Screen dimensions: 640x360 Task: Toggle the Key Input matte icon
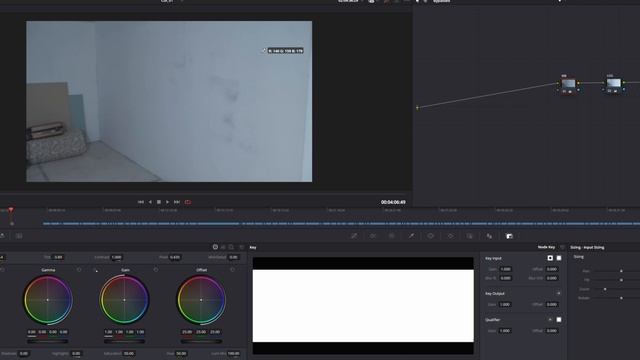coord(550,258)
